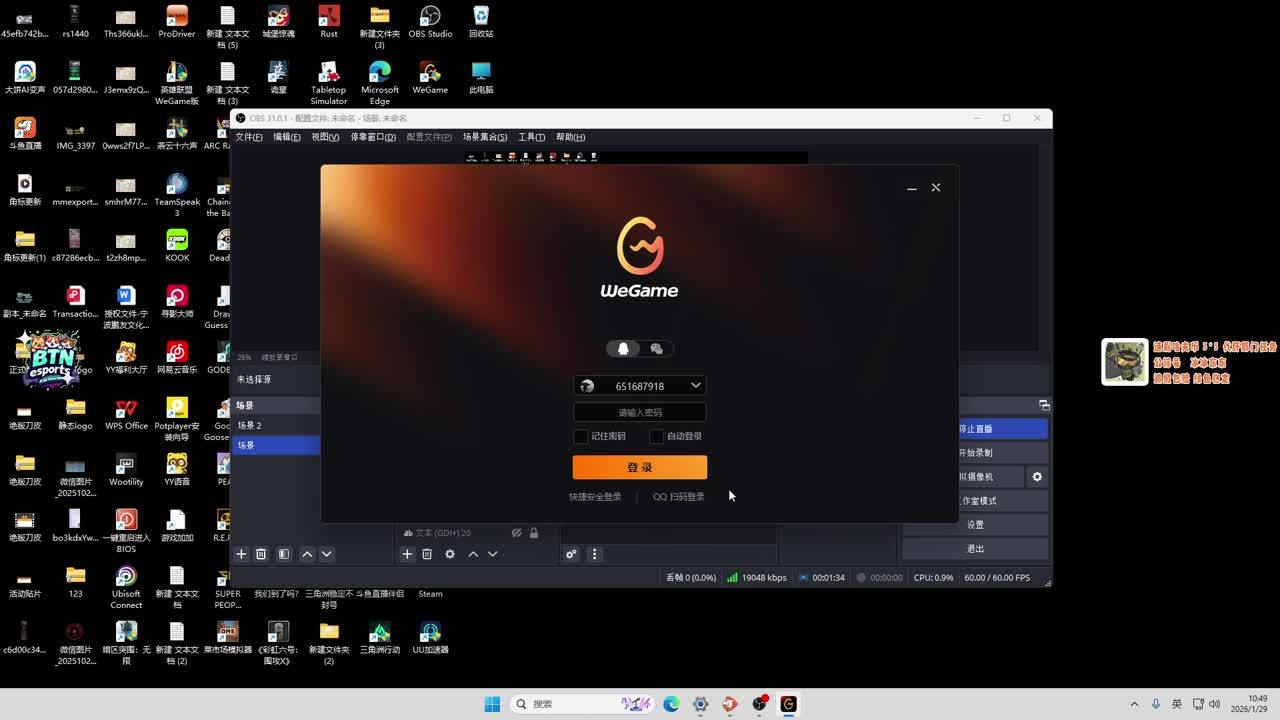The image size is (1280, 720).
Task: Select the 斗鱼直播 desktop icon
Action: click(x=25, y=134)
